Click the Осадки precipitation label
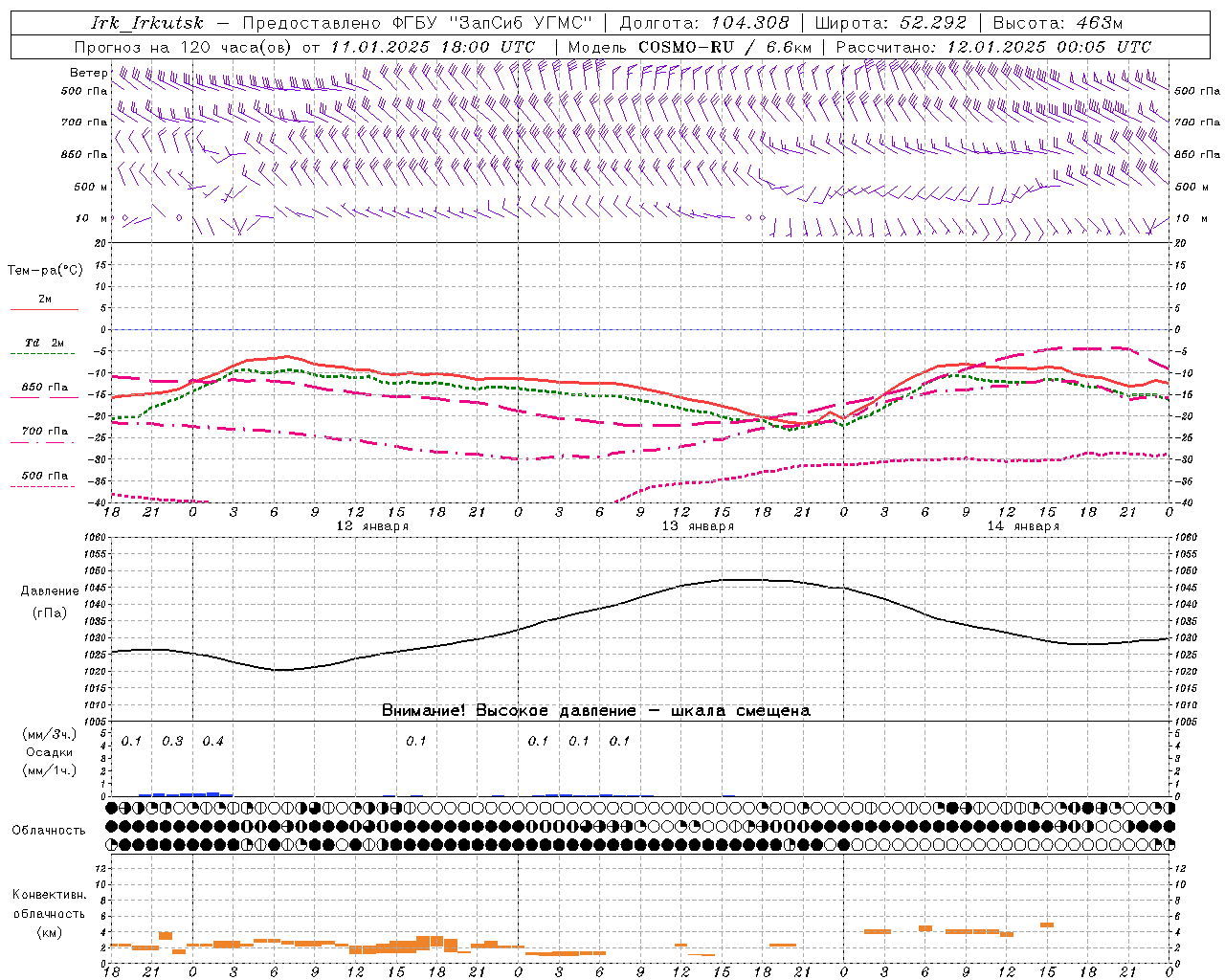This screenshot has width=1225, height=980. (x=49, y=752)
